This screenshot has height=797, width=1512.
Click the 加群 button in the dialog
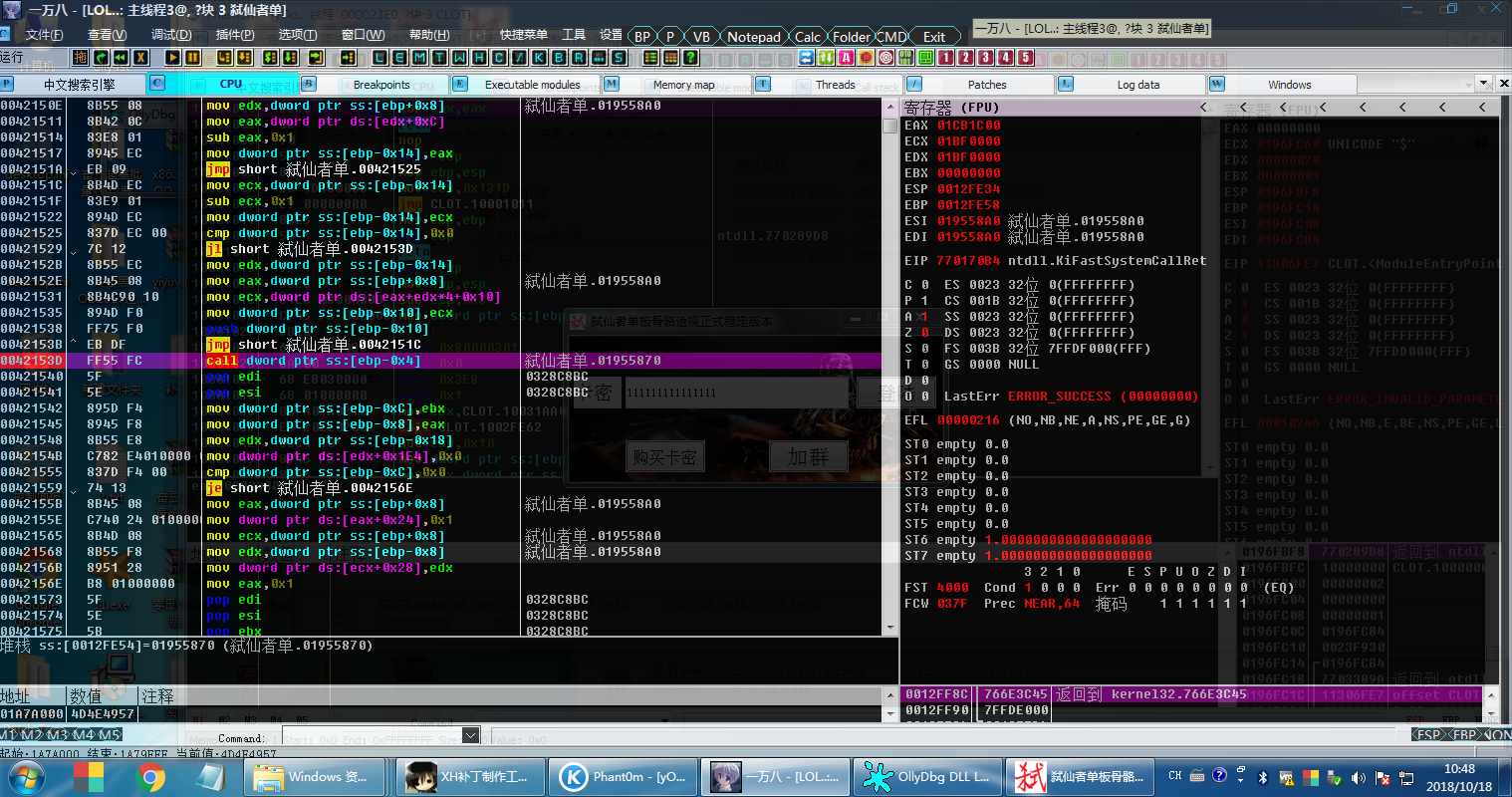pos(808,456)
